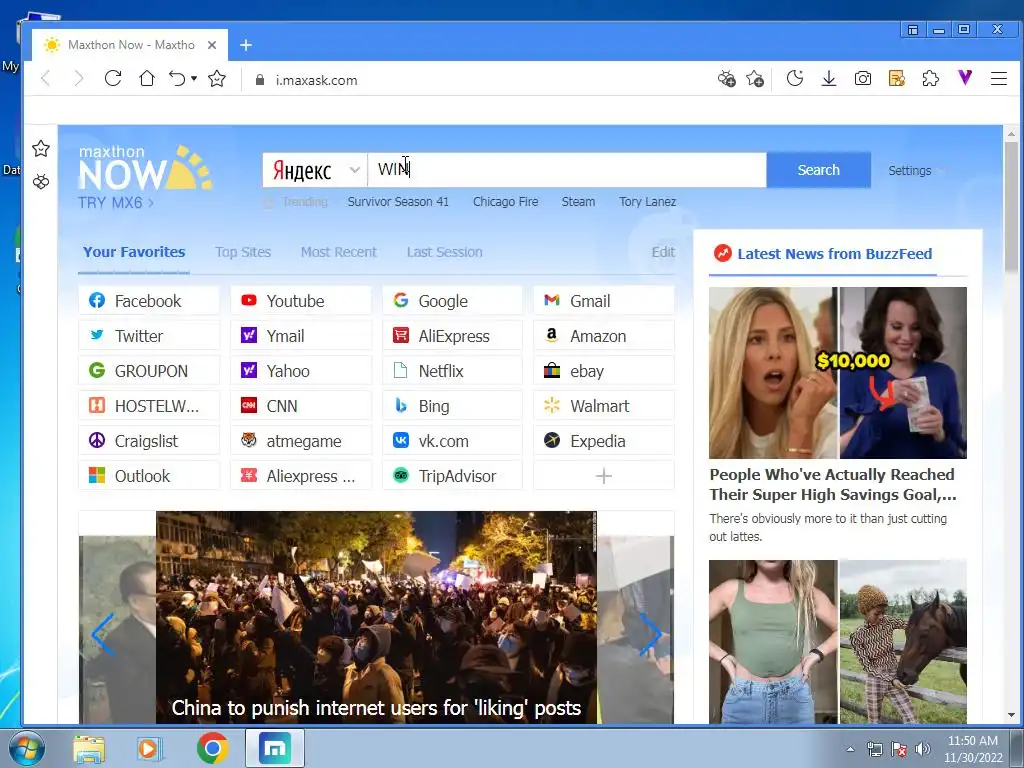Open the Facebook favorite
This screenshot has width=1024, height=768.
pos(149,300)
